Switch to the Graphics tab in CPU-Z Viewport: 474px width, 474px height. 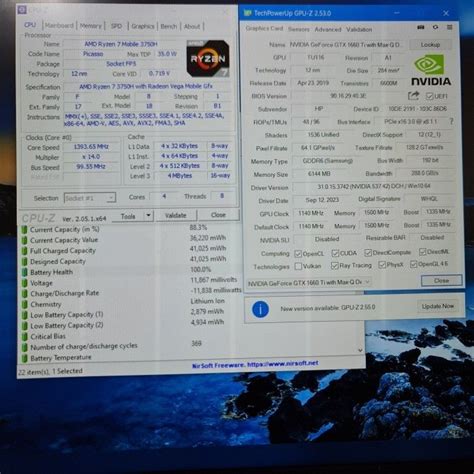pos(143,26)
